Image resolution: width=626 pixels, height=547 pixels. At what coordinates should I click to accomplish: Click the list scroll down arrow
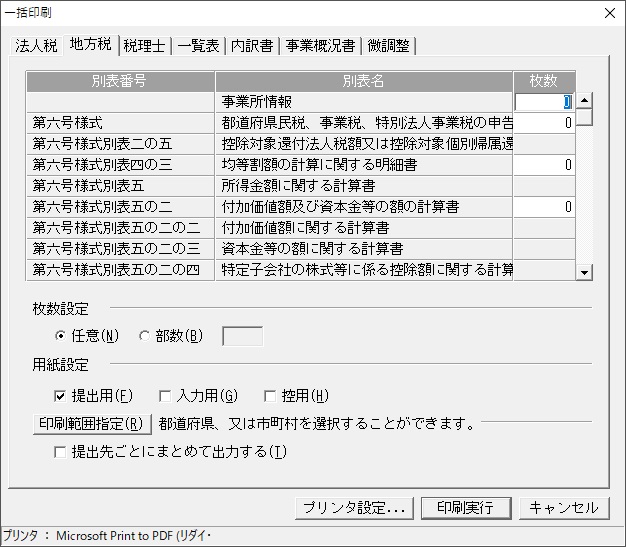[x=584, y=273]
